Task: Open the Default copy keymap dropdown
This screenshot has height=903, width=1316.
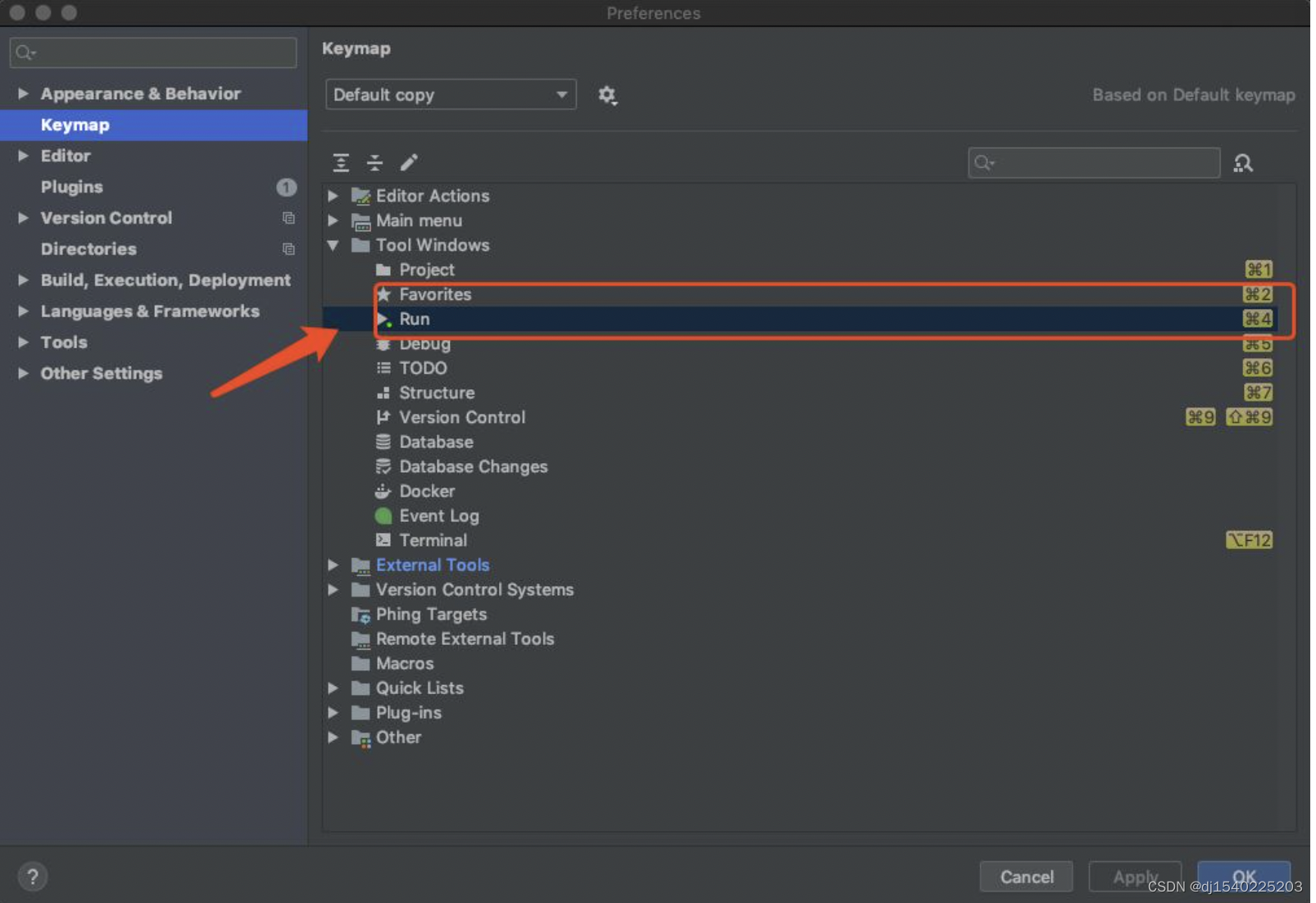Action: [x=451, y=95]
